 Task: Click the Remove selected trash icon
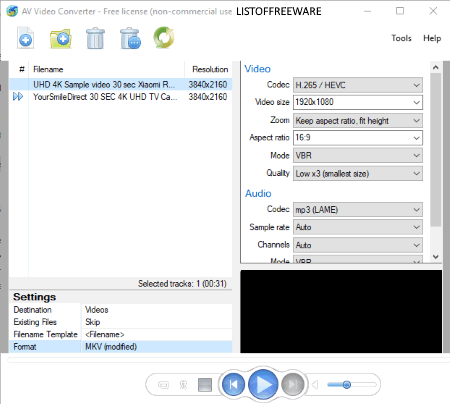[x=95, y=38]
